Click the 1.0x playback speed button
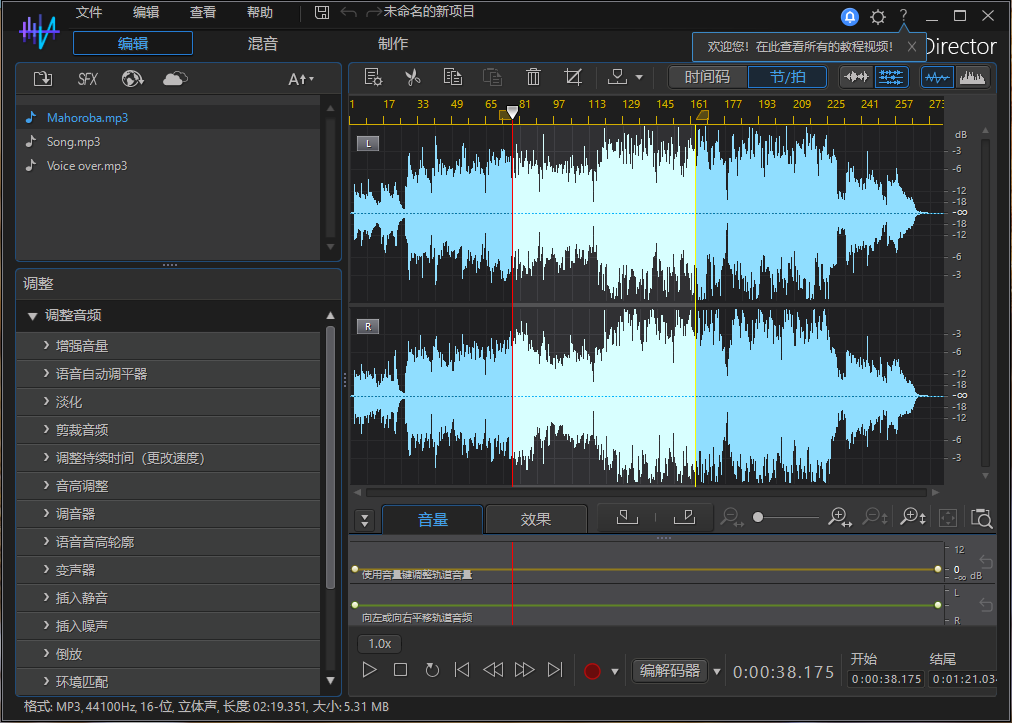The image size is (1012, 723). tap(379, 643)
